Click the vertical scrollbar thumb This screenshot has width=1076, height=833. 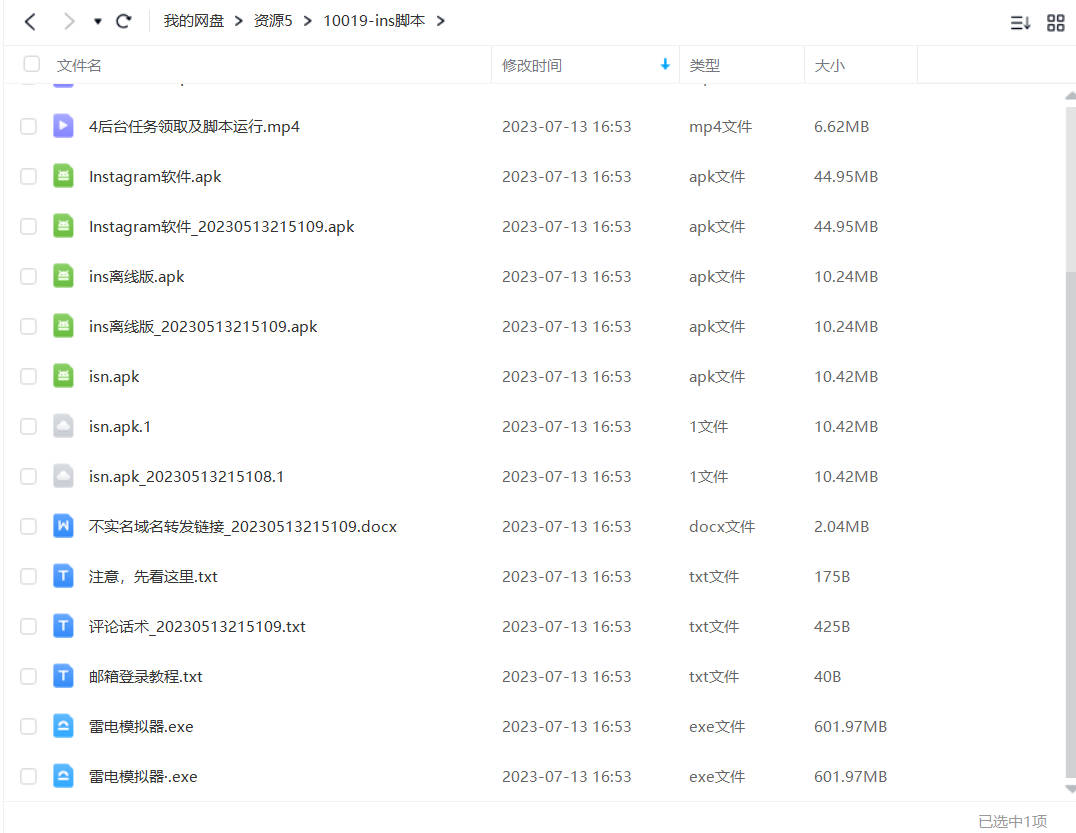(1071, 524)
